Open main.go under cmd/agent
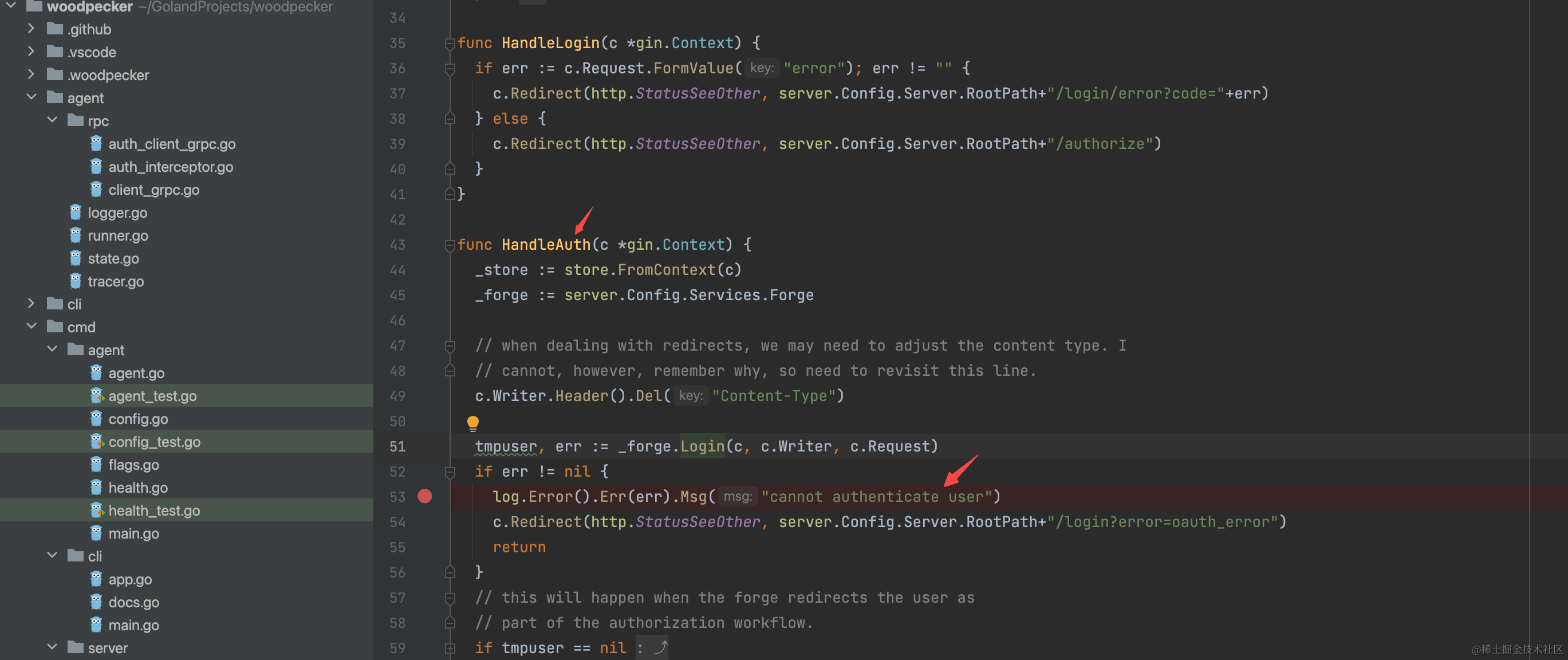The image size is (1568, 660). [133, 533]
